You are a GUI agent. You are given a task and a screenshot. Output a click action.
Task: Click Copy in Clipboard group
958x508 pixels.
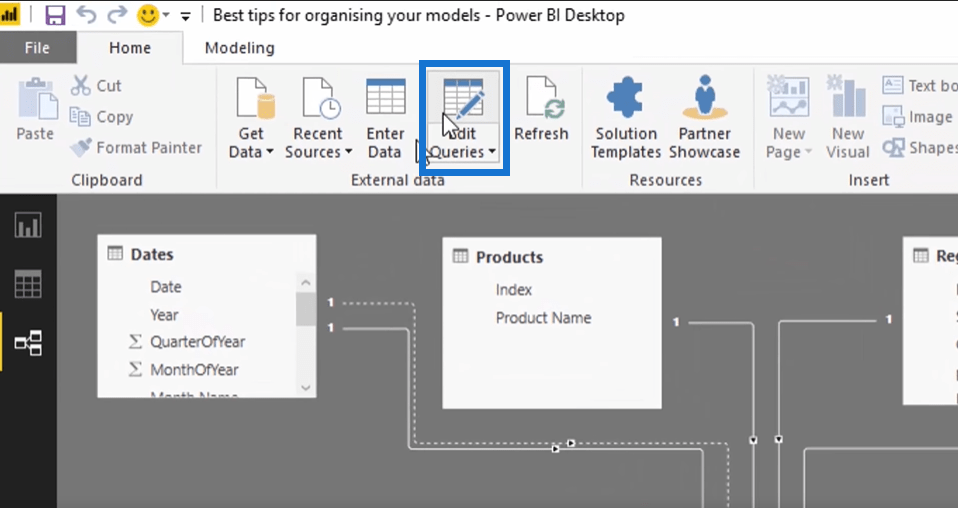pos(101,117)
